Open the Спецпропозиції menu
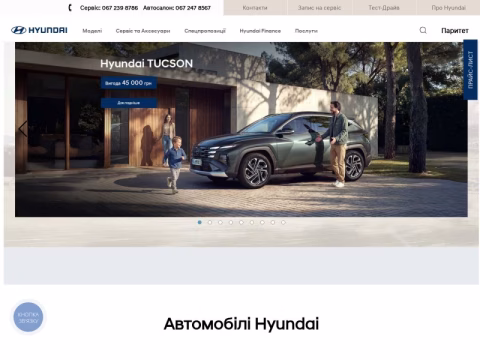This screenshot has width=480, height=360. tap(205, 31)
